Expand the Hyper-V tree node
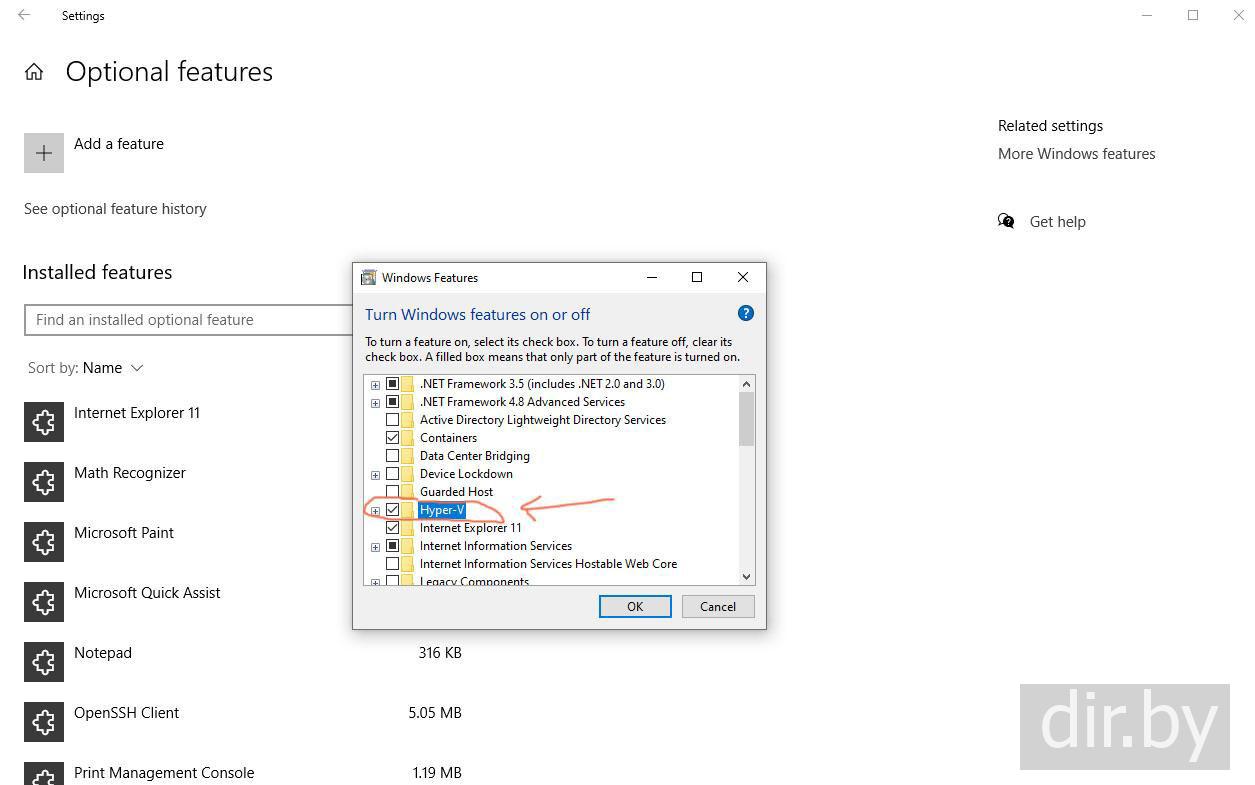The width and height of the screenshot is (1255, 785). click(x=375, y=511)
